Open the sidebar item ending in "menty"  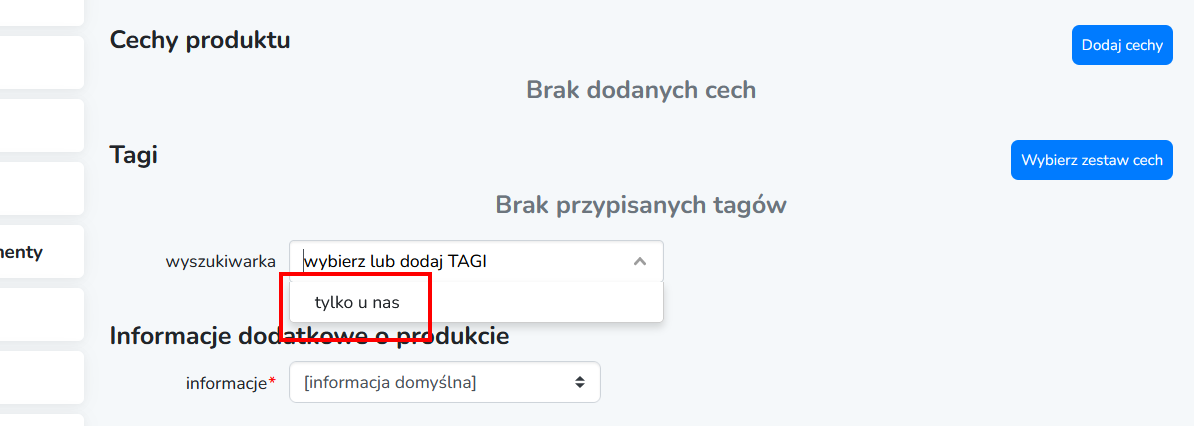[40, 252]
